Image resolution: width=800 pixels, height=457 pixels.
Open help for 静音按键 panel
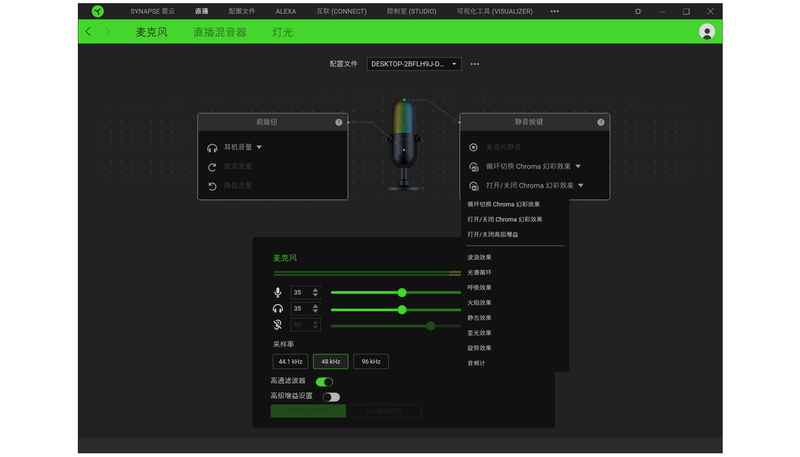coord(601,122)
